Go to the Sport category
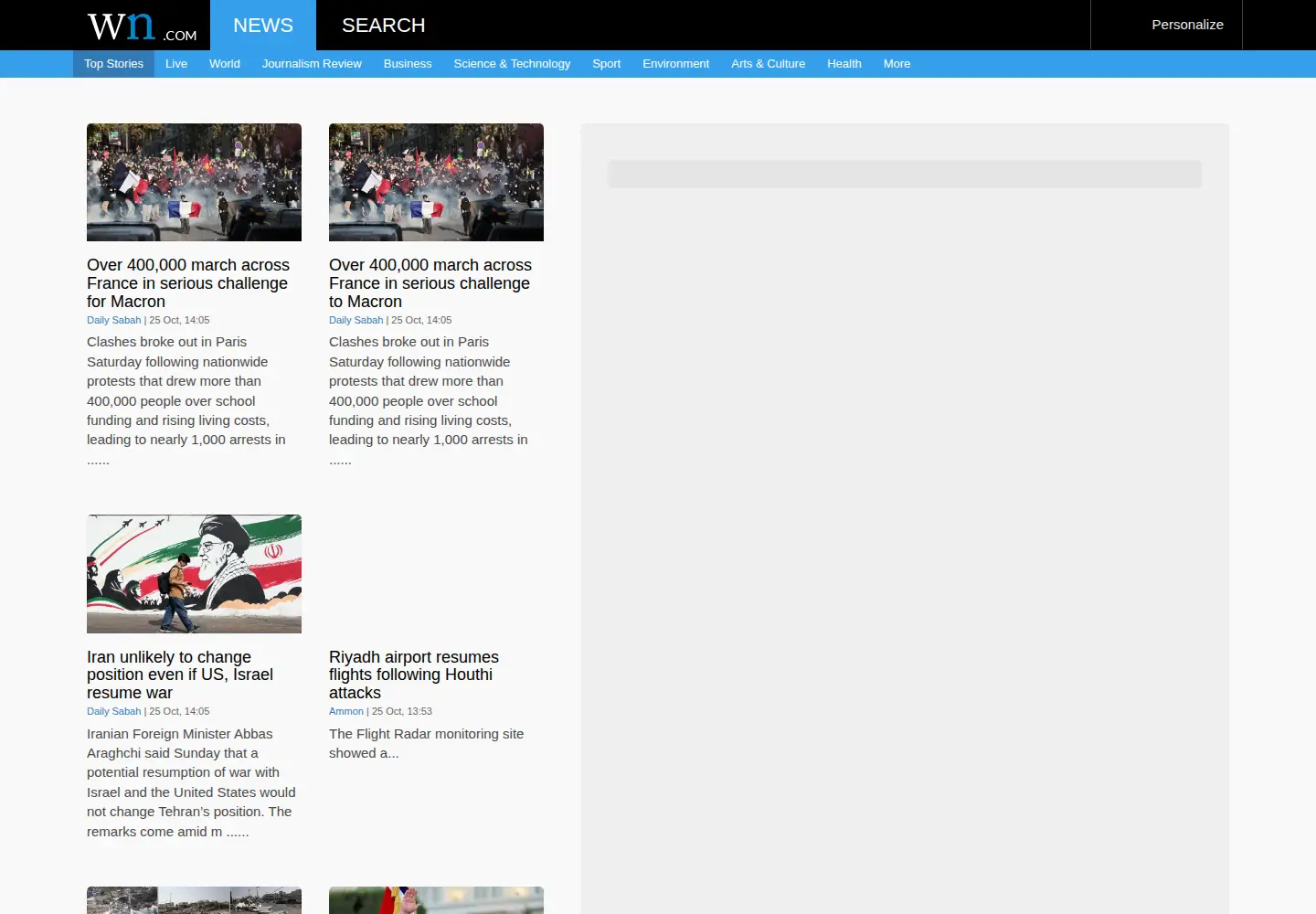1316x914 pixels. pos(606,64)
